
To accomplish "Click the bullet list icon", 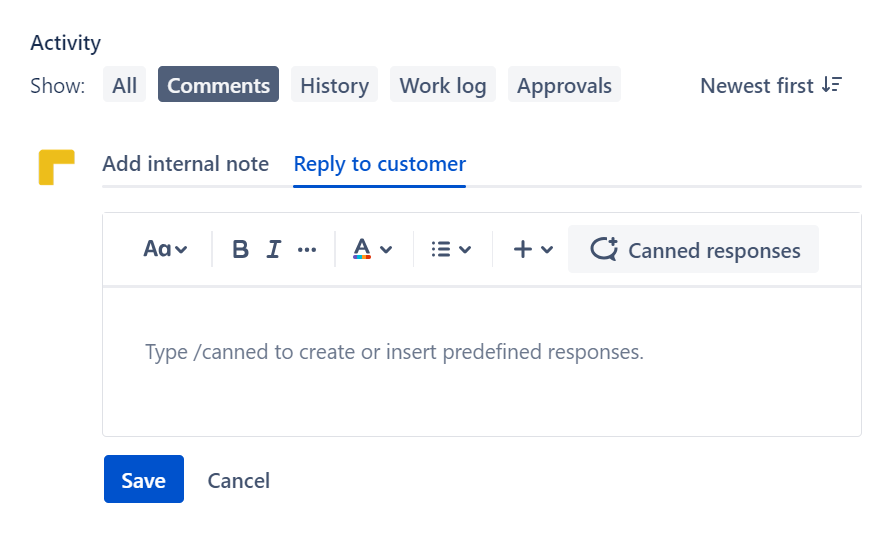I will point(441,250).
